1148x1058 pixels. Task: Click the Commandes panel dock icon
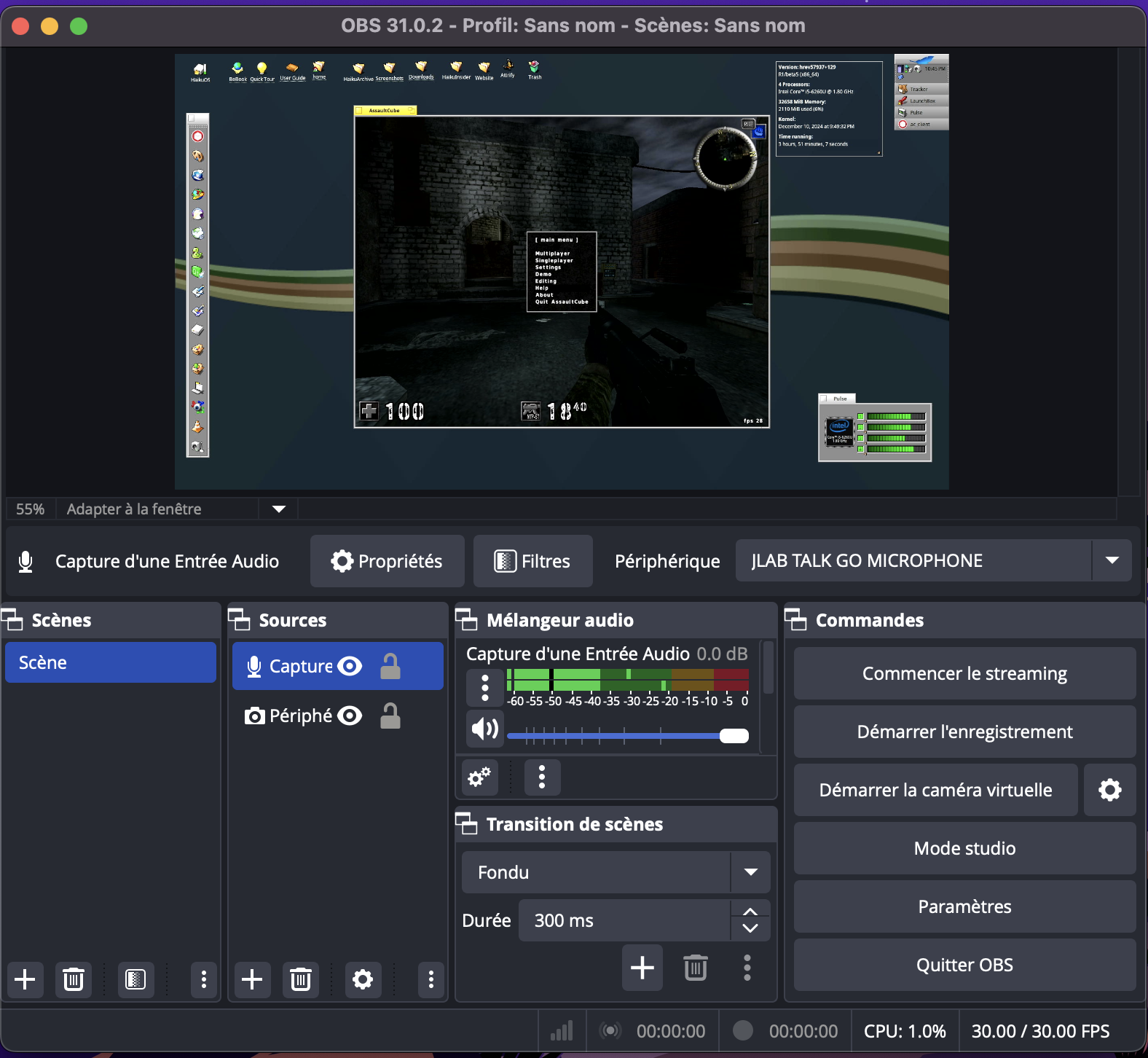(795, 620)
